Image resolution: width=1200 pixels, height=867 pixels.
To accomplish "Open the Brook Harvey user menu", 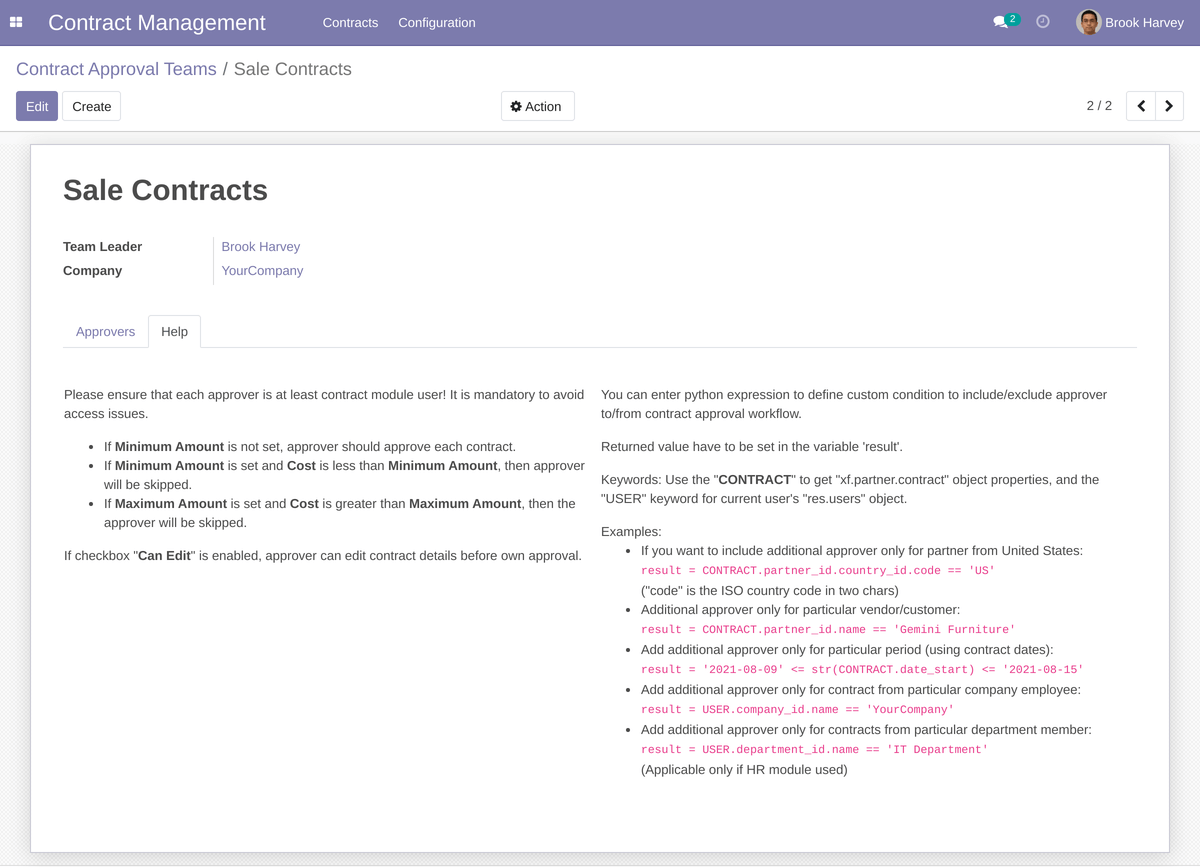I will [x=1144, y=22].
